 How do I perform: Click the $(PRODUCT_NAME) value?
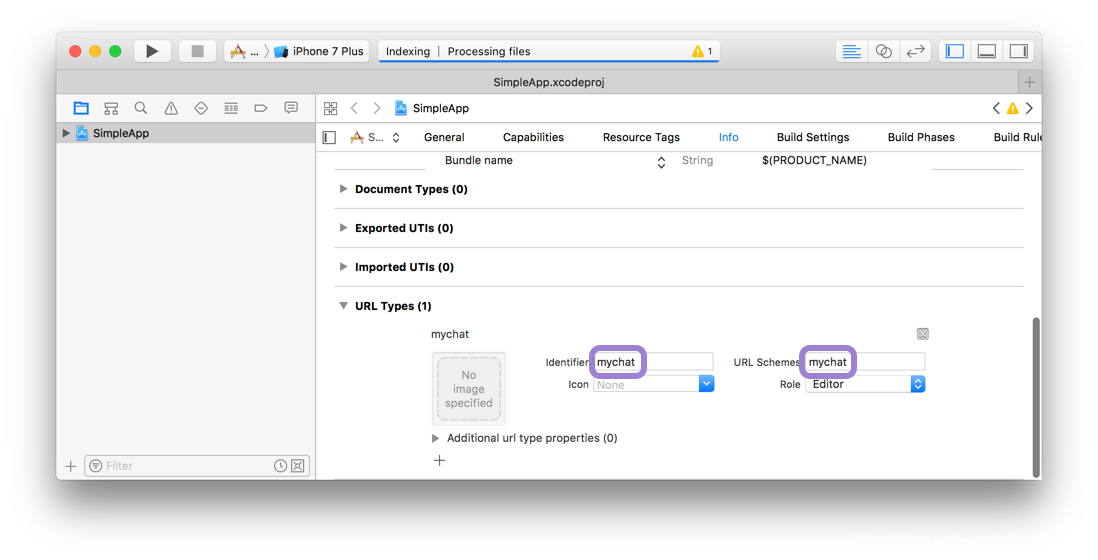pos(814,160)
